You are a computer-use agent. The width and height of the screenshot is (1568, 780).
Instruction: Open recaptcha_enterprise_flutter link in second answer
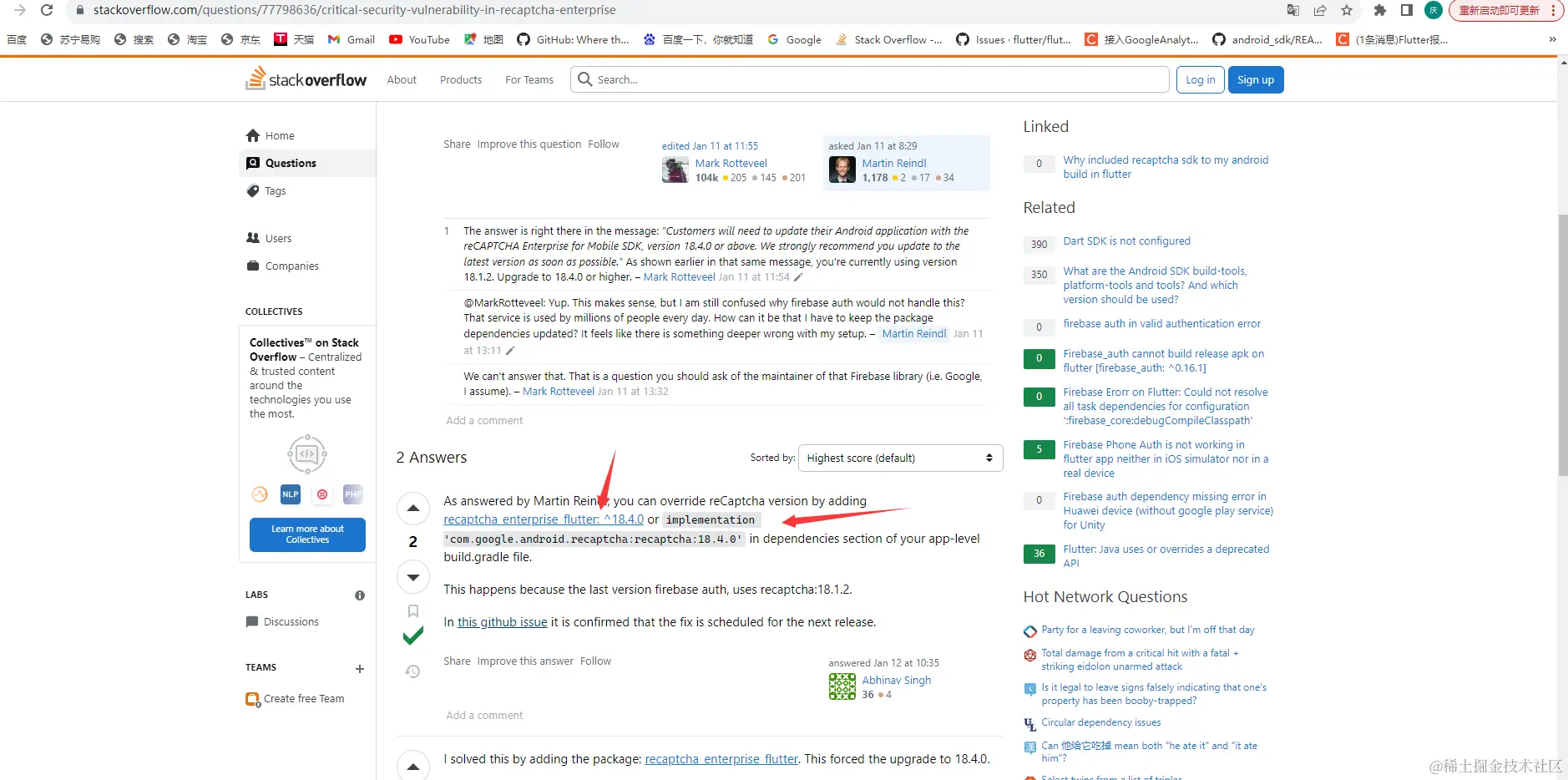[721, 759]
